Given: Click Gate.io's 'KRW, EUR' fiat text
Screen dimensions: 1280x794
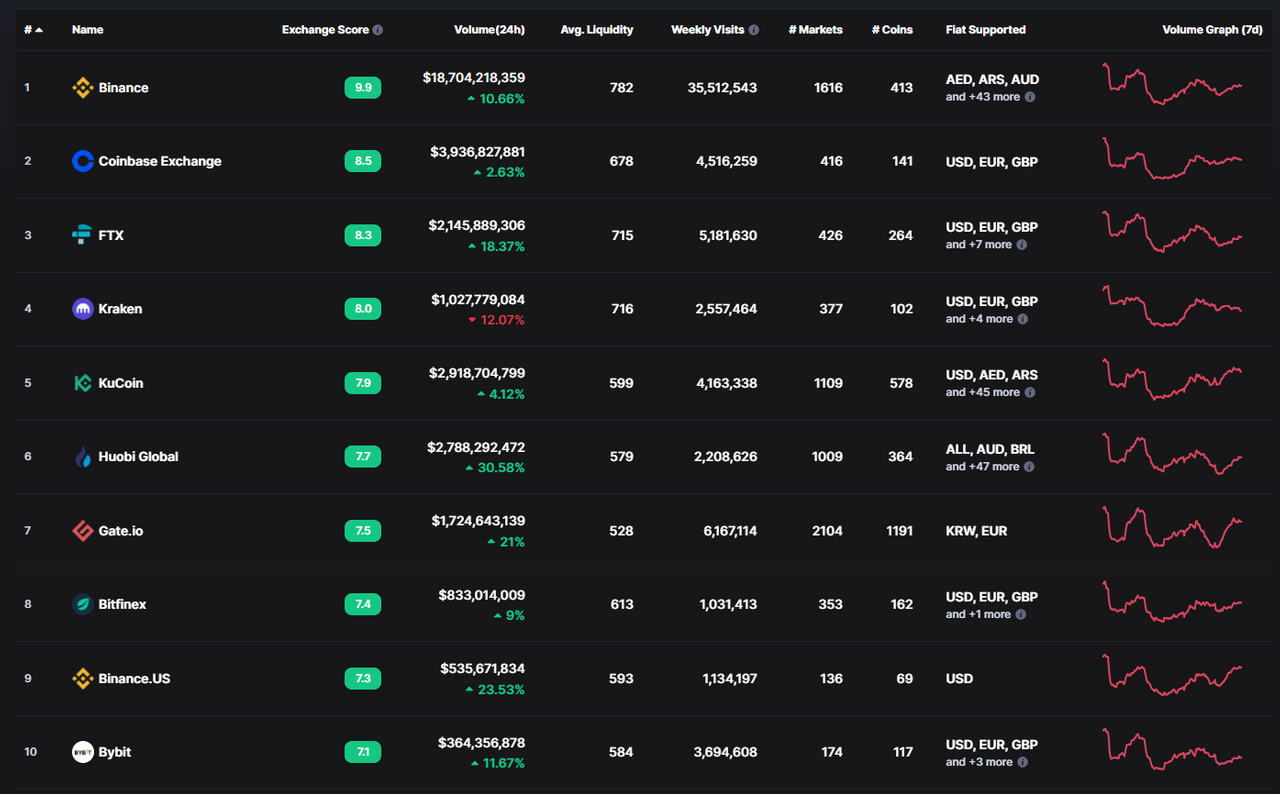Looking at the screenshot, I should coord(977,531).
